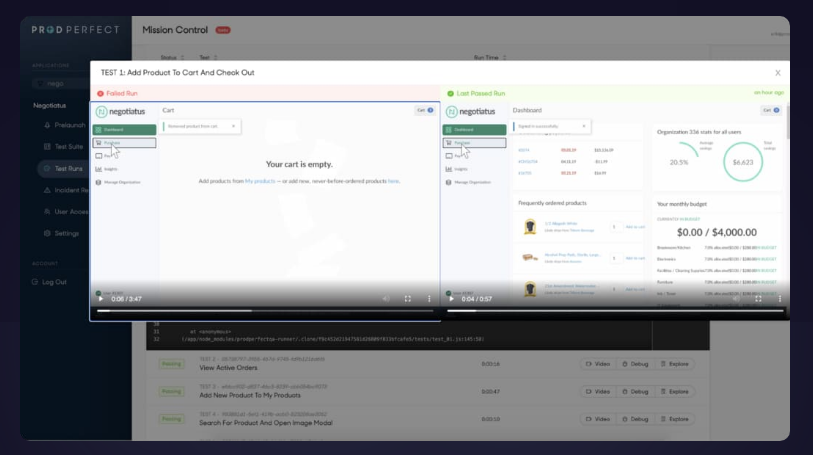Viewport: 813px width, 455px height.
Task: Click the Alcohol Prep Pads product thumbnail
Action: (529, 258)
